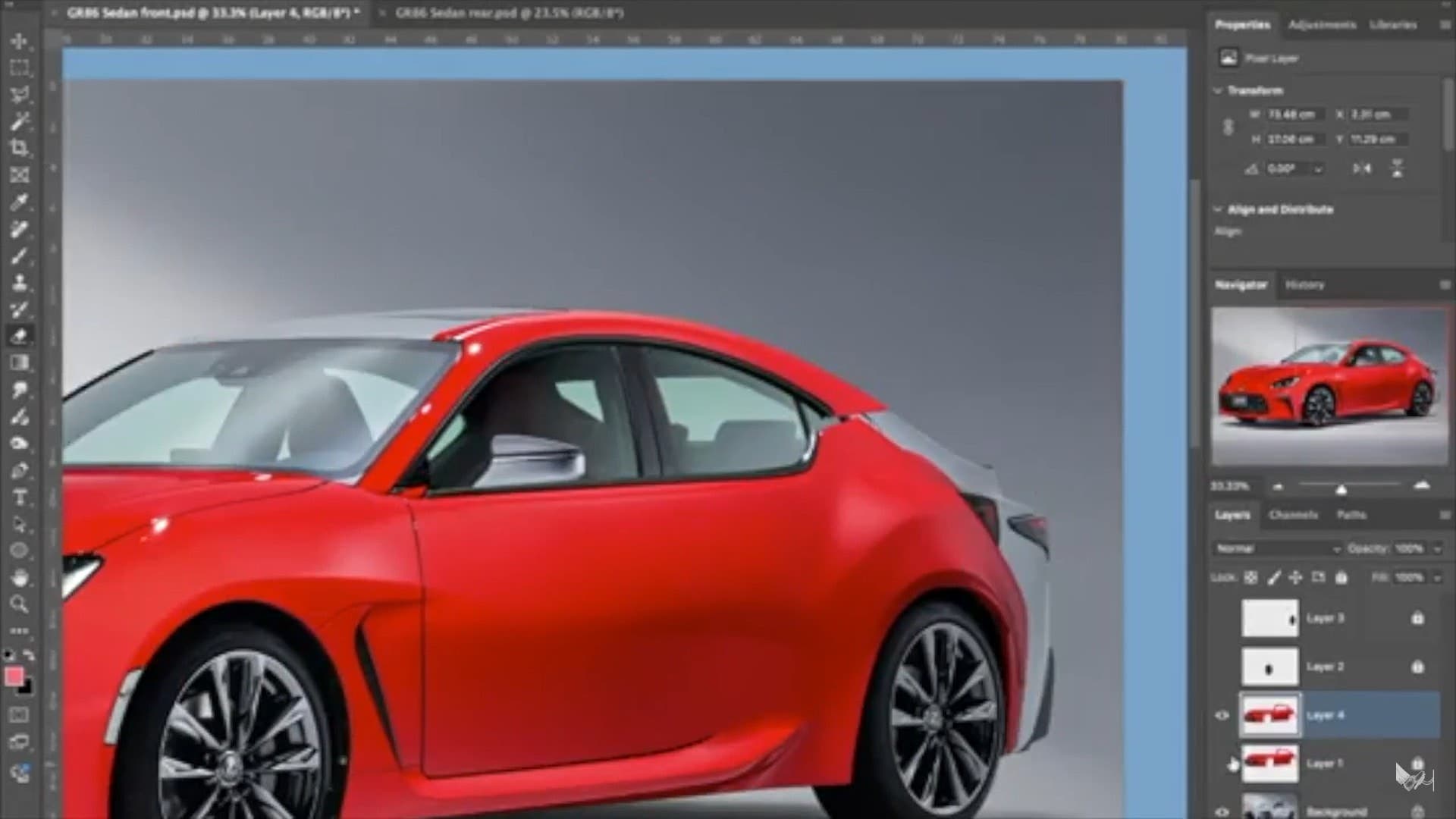Collapse the Align and Distribute section
This screenshot has width=1456, height=819.
1218,209
